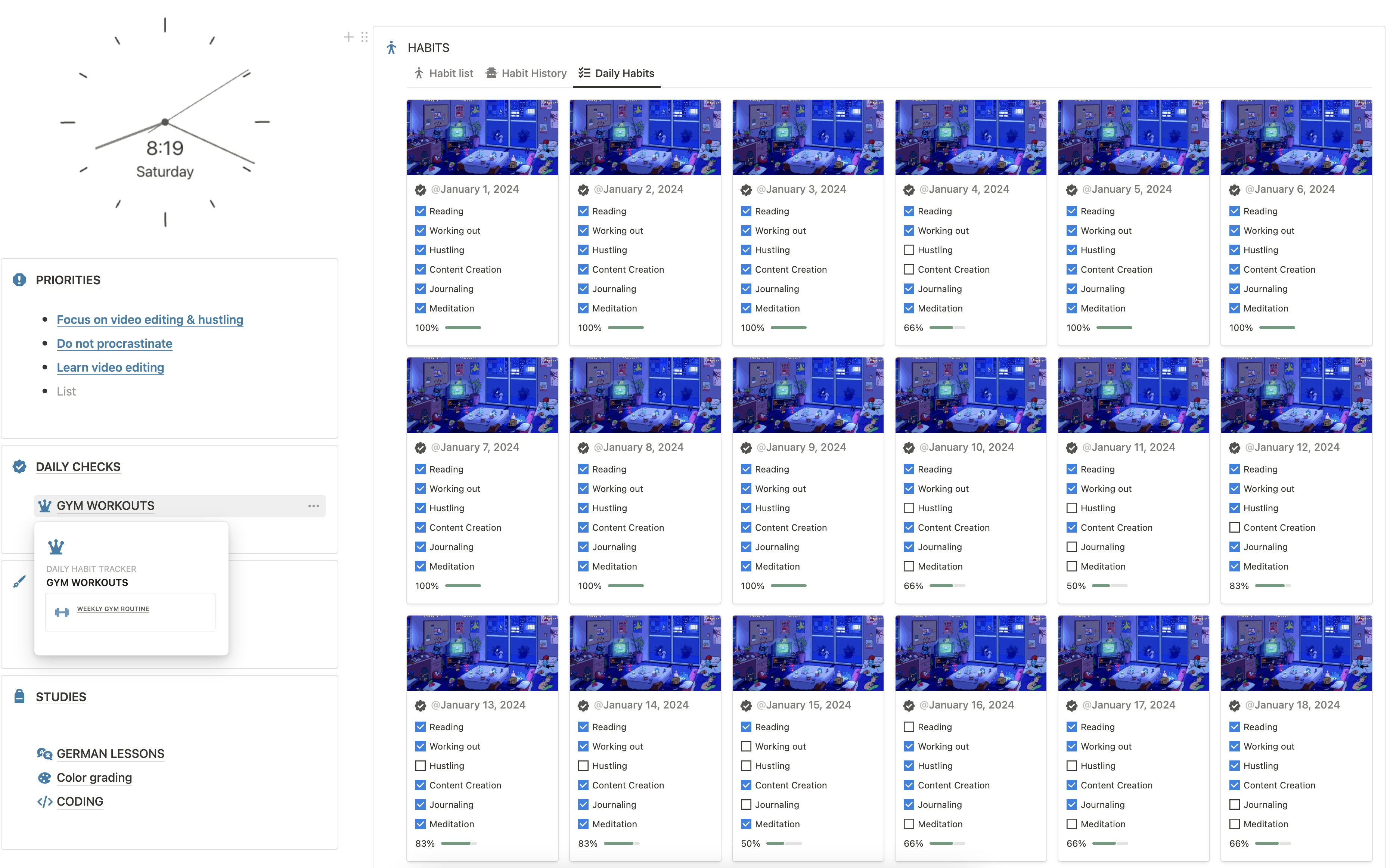Check Hustling on January 13, 2024 card
This screenshot has width=1387, height=868.
click(421, 766)
